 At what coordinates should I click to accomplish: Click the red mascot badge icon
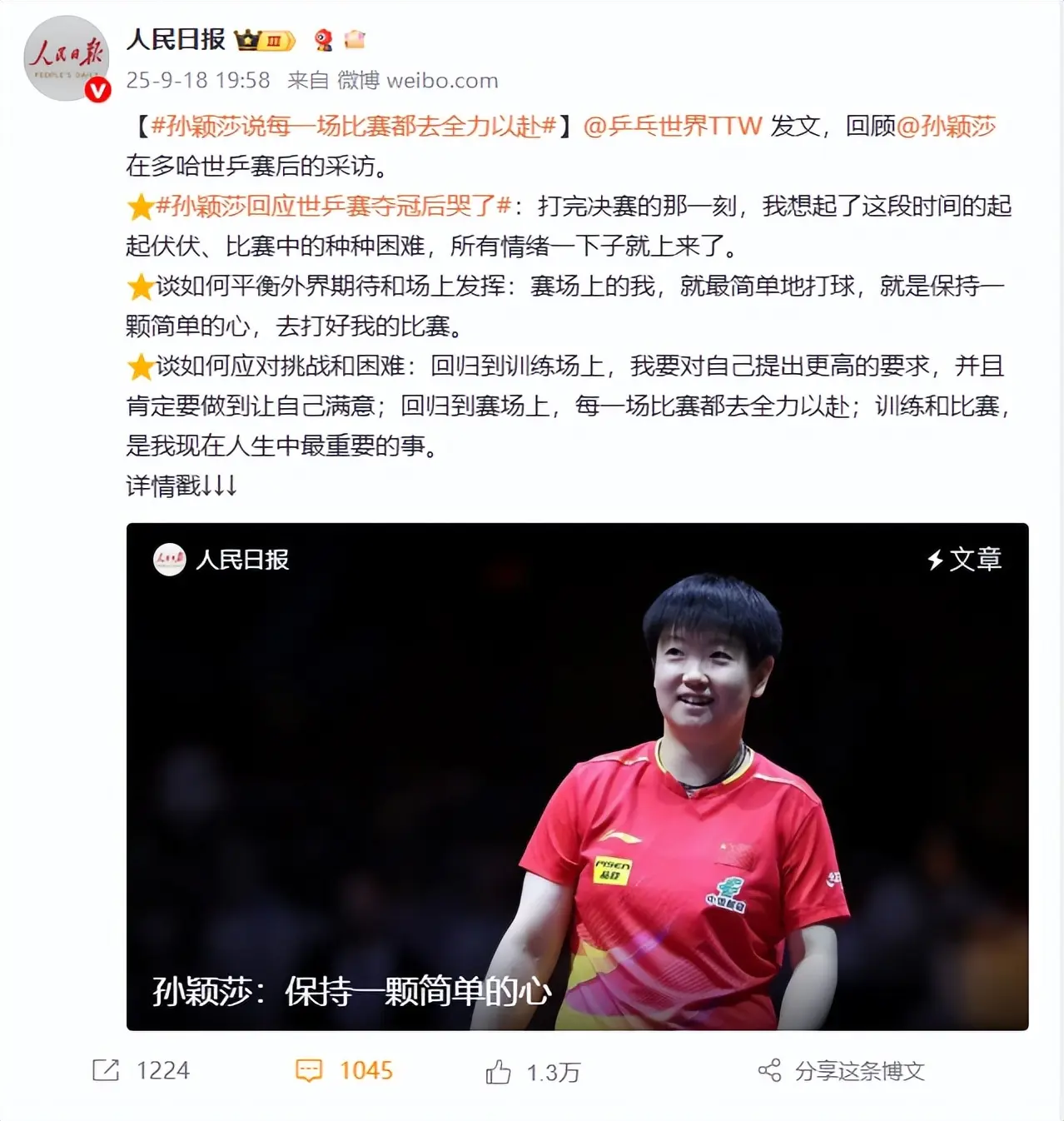coord(324,40)
